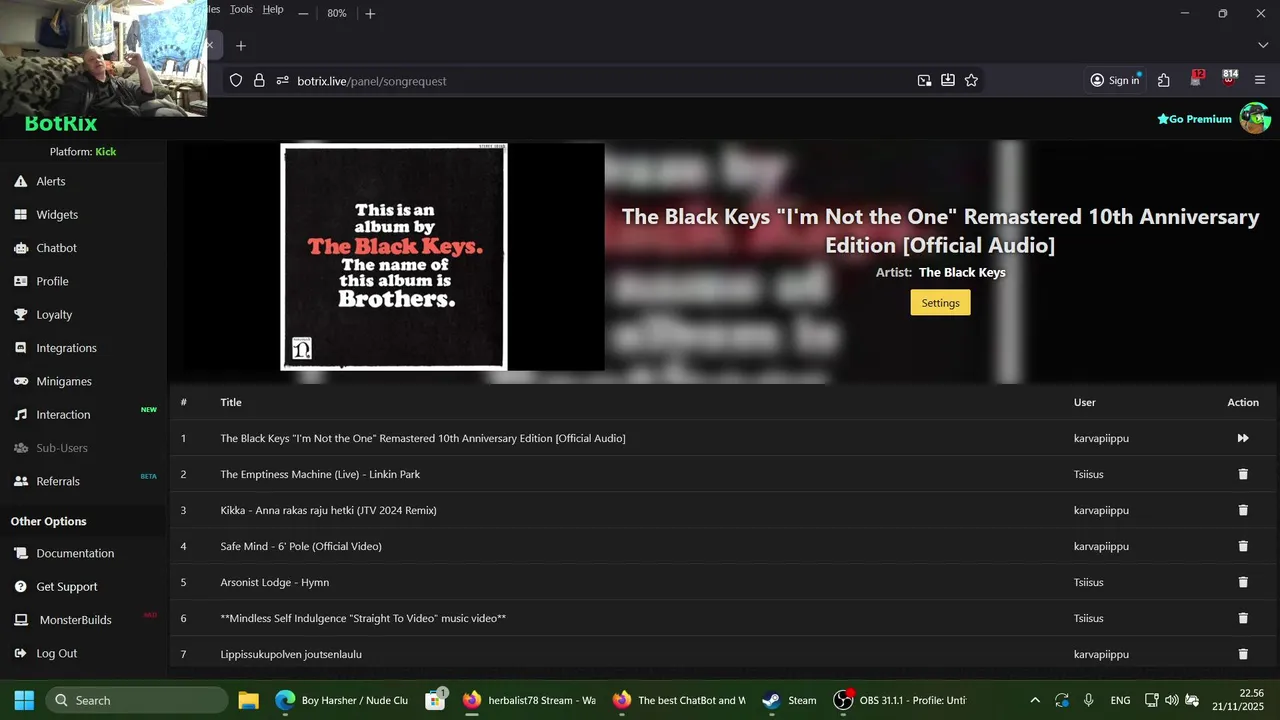
Task: Switch to OBS 31.1.1 taskbar window
Action: (x=900, y=700)
